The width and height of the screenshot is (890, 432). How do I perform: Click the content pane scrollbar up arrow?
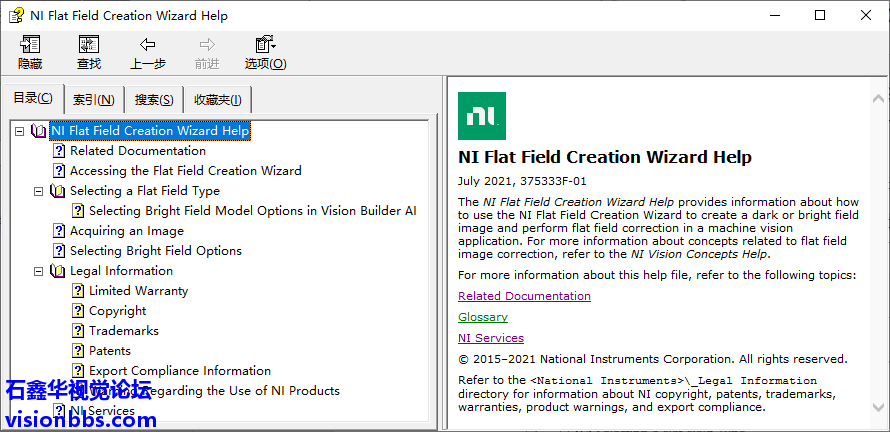(878, 98)
